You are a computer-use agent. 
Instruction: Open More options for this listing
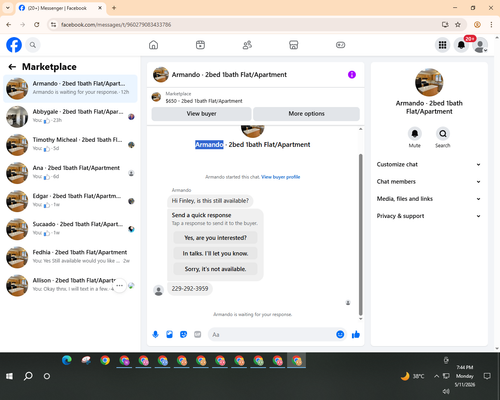(x=306, y=114)
